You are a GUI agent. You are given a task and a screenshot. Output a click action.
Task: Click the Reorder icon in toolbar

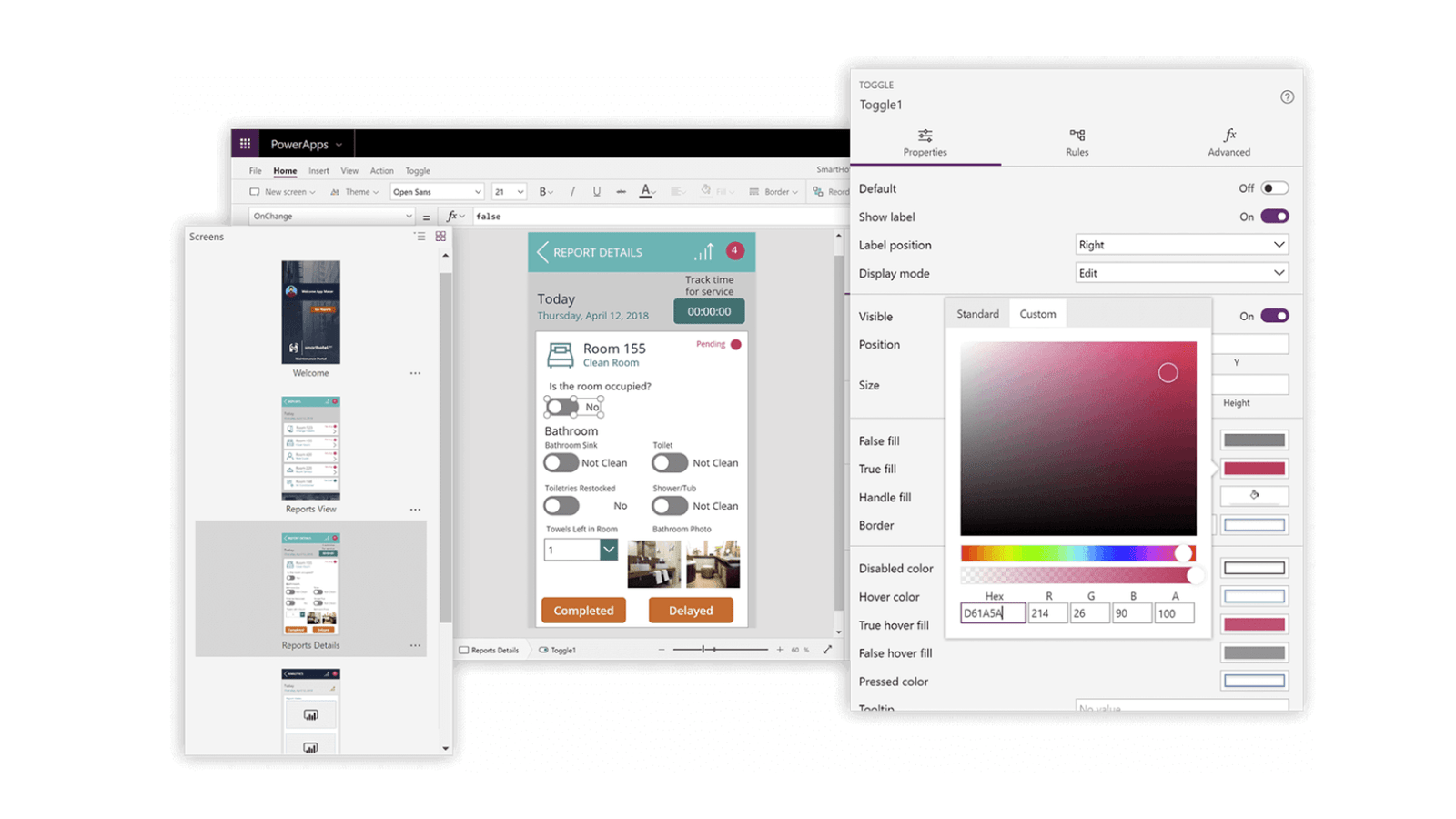818,192
